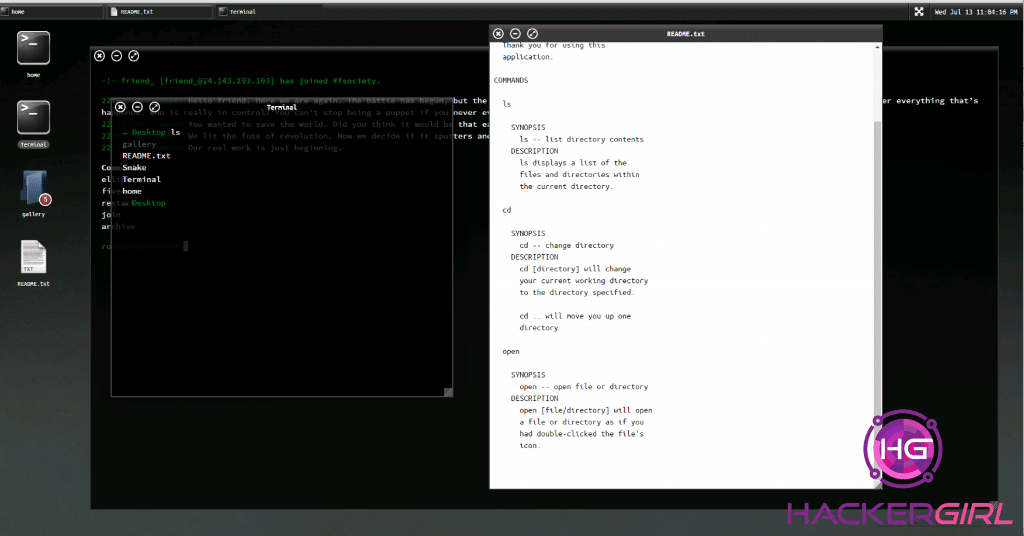This screenshot has height=536, width=1024.
Task: Click 'README.txt' in the Terminal ls output
Action: coord(146,156)
